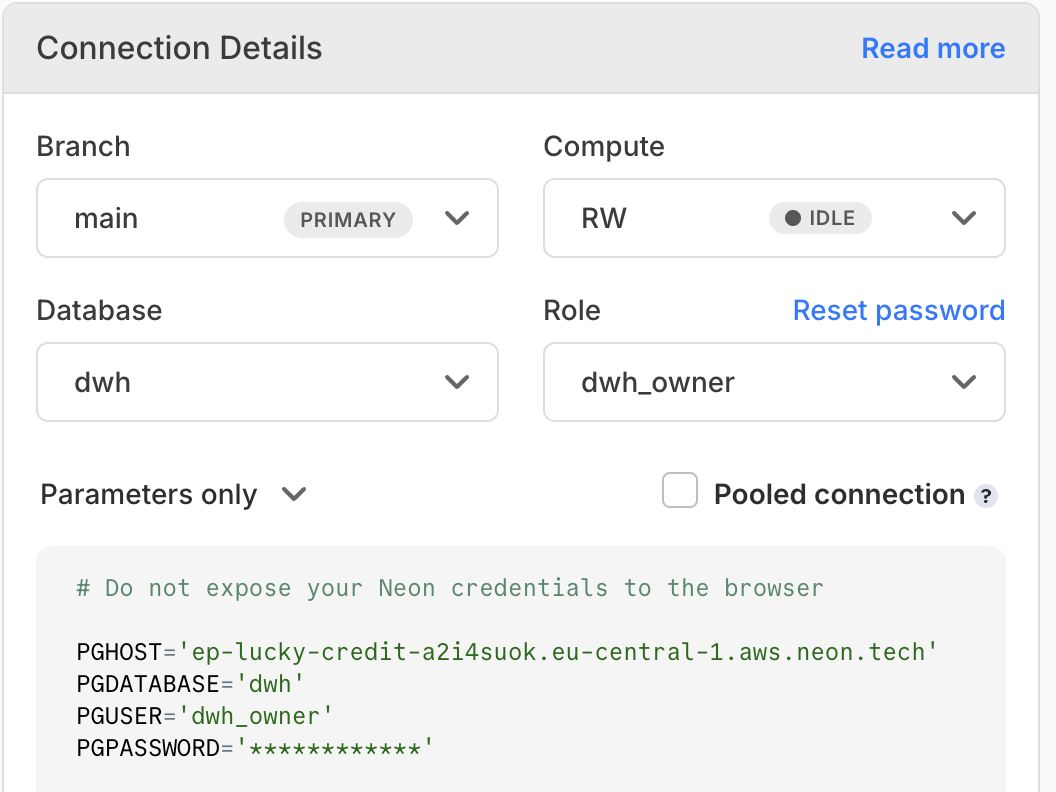
Task: Click the Compute field chevron
Action: tap(964, 218)
